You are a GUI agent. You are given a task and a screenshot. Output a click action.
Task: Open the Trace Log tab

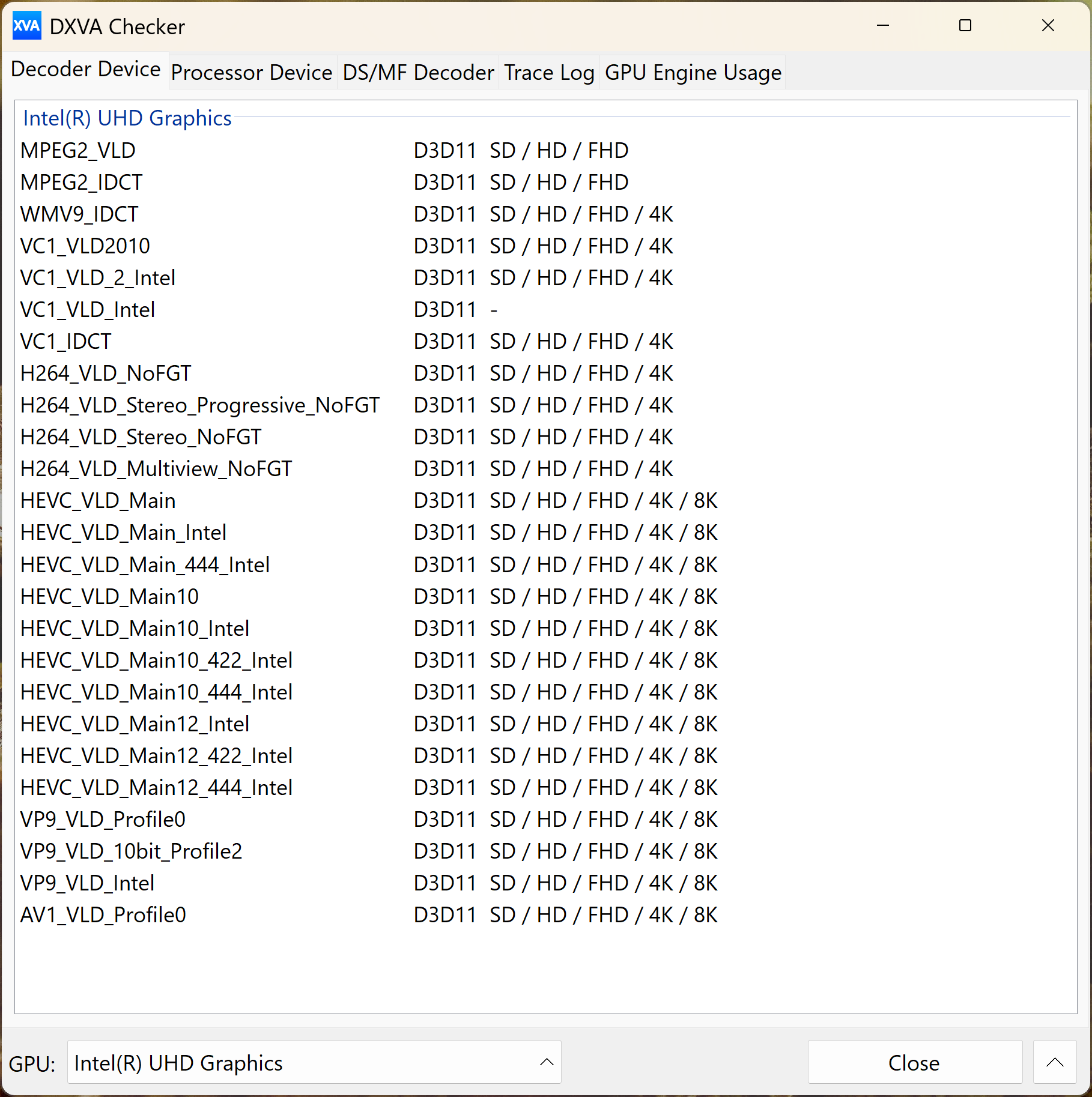click(x=548, y=72)
